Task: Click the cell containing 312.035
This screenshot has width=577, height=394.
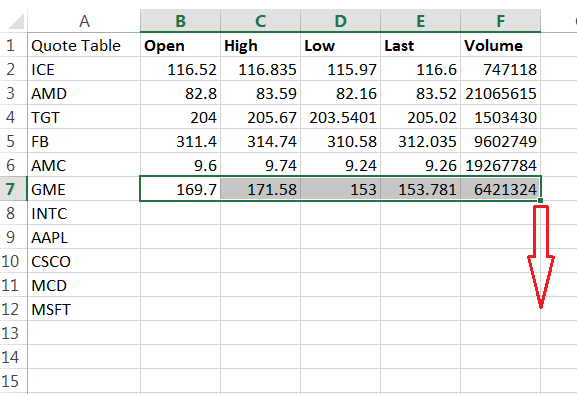Action: click(421, 141)
